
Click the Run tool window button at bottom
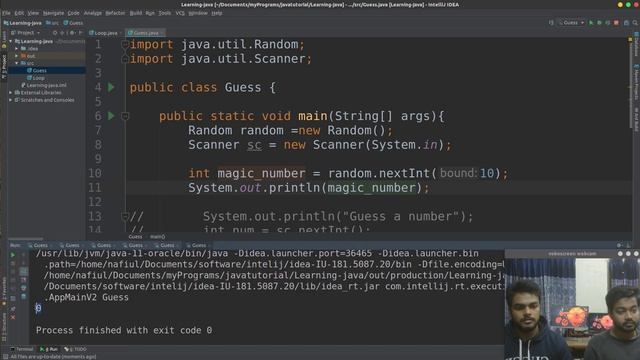coord(49,349)
